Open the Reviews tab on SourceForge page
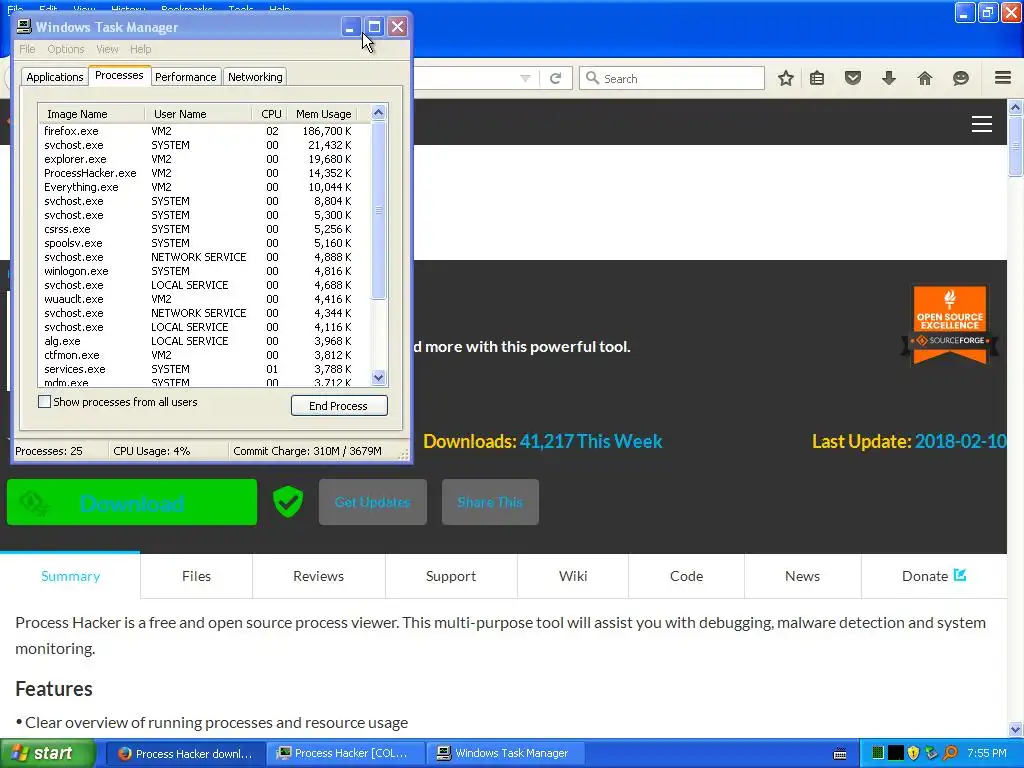The image size is (1024, 768). tap(319, 576)
